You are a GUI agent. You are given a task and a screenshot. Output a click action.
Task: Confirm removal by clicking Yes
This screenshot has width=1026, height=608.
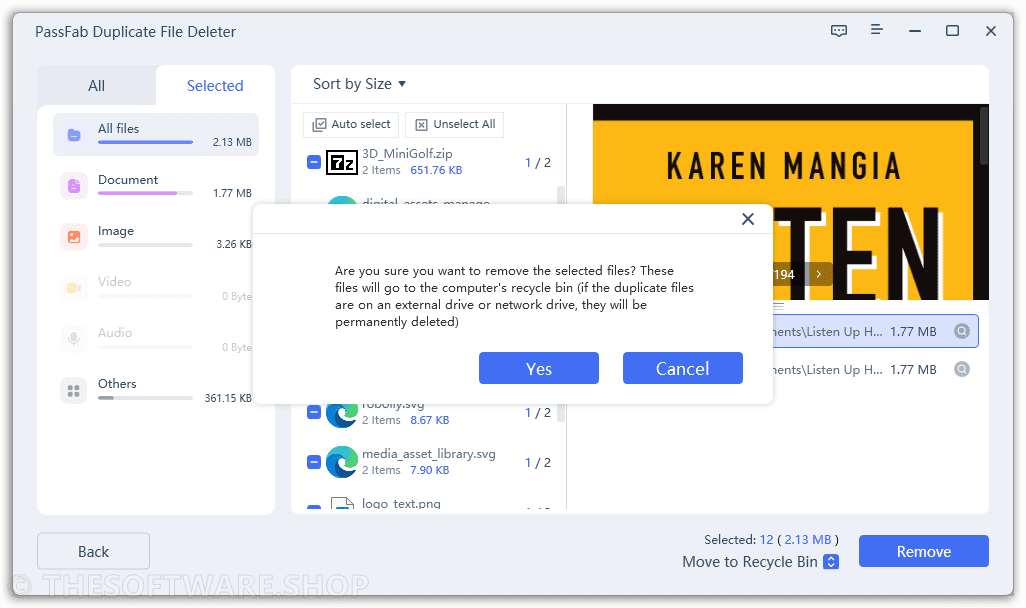coord(539,368)
